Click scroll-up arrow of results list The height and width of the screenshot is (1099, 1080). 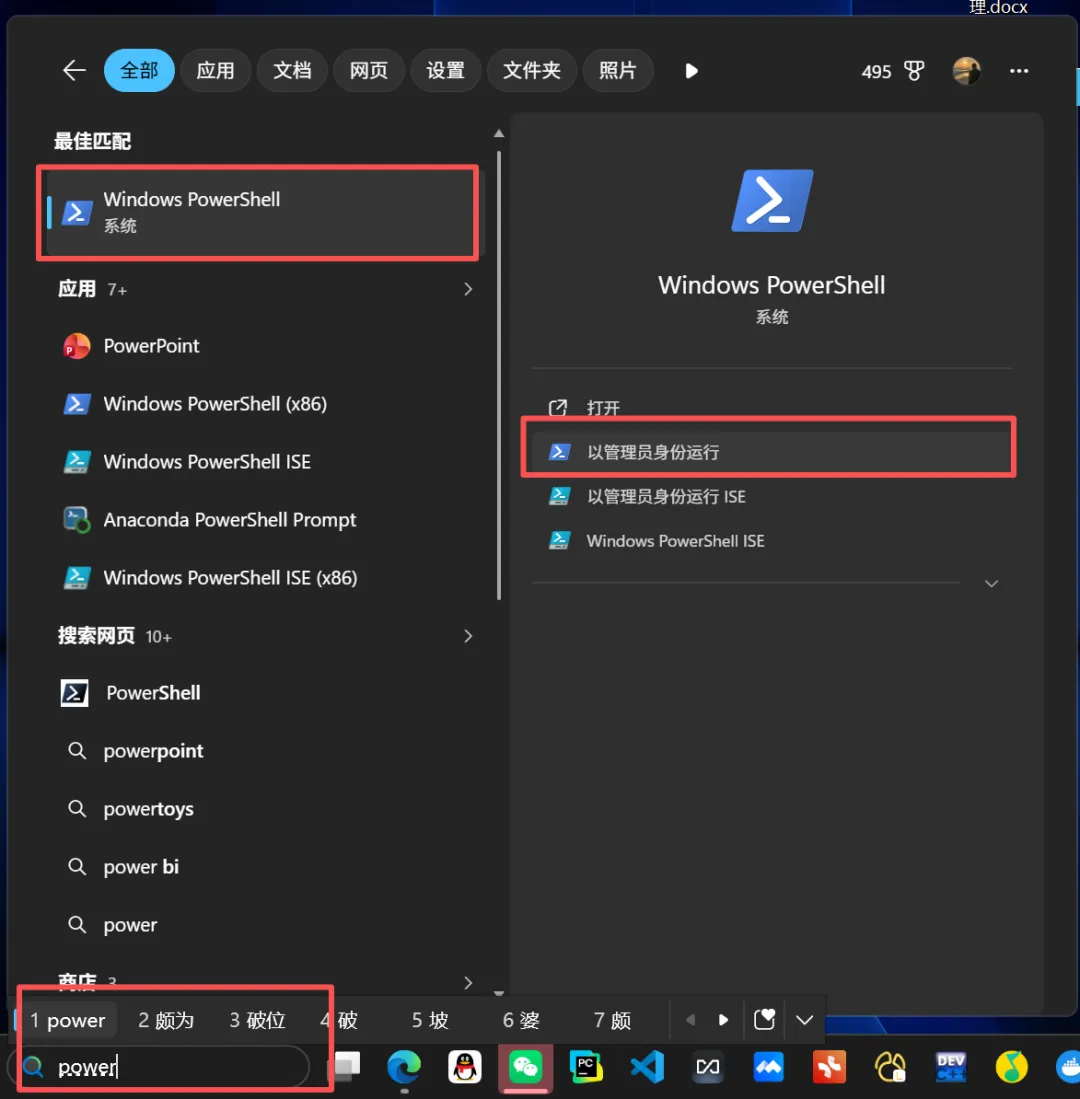click(x=498, y=133)
